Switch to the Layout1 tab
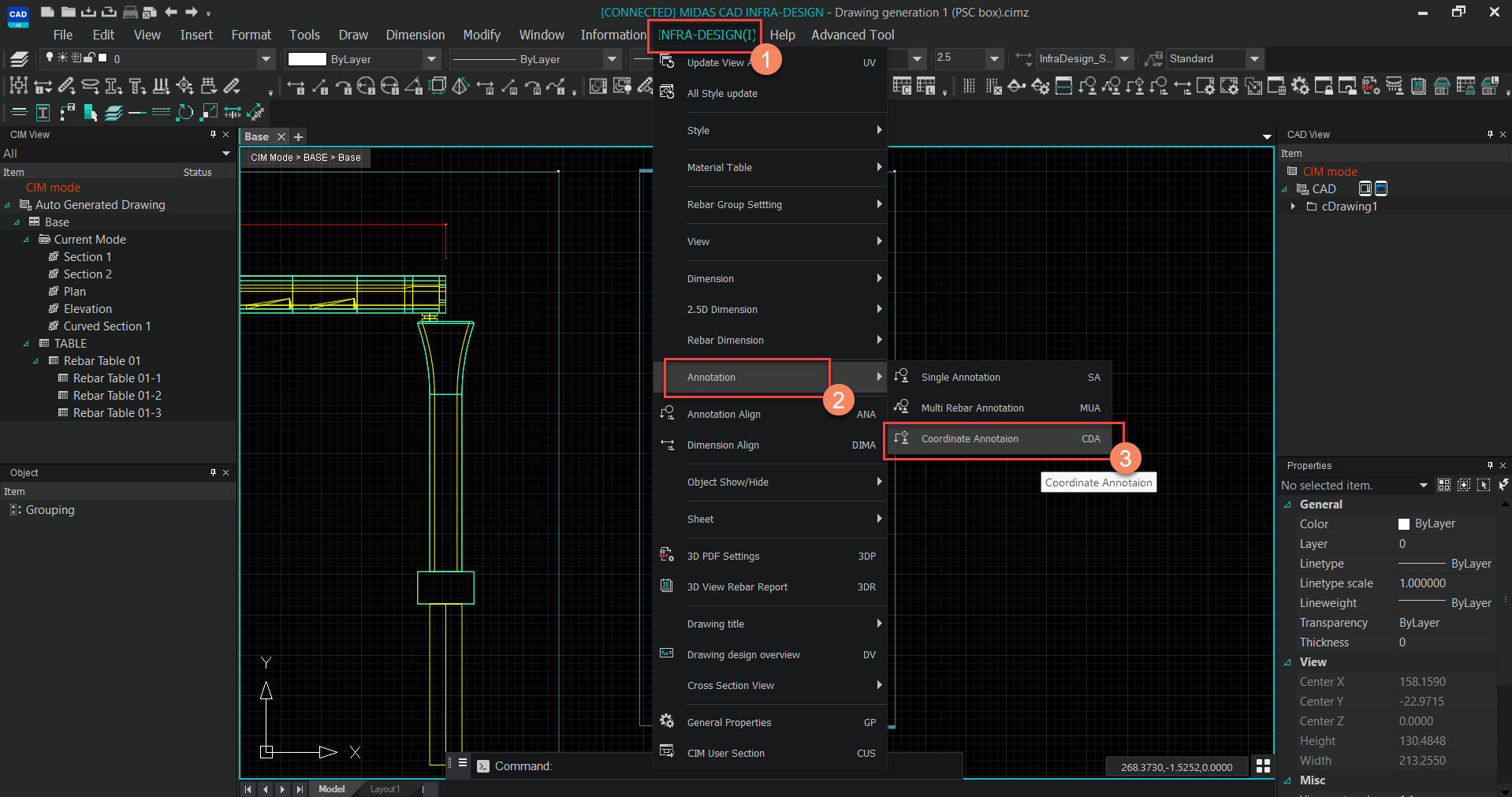Viewport: 1512px width, 797px height. 385,789
